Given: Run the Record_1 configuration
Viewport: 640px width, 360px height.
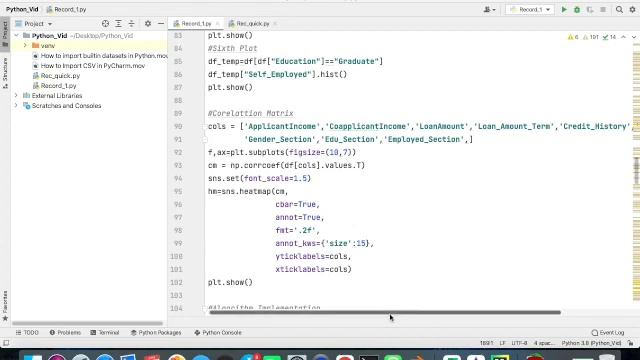Looking at the screenshot, I should (x=564, y=9).
